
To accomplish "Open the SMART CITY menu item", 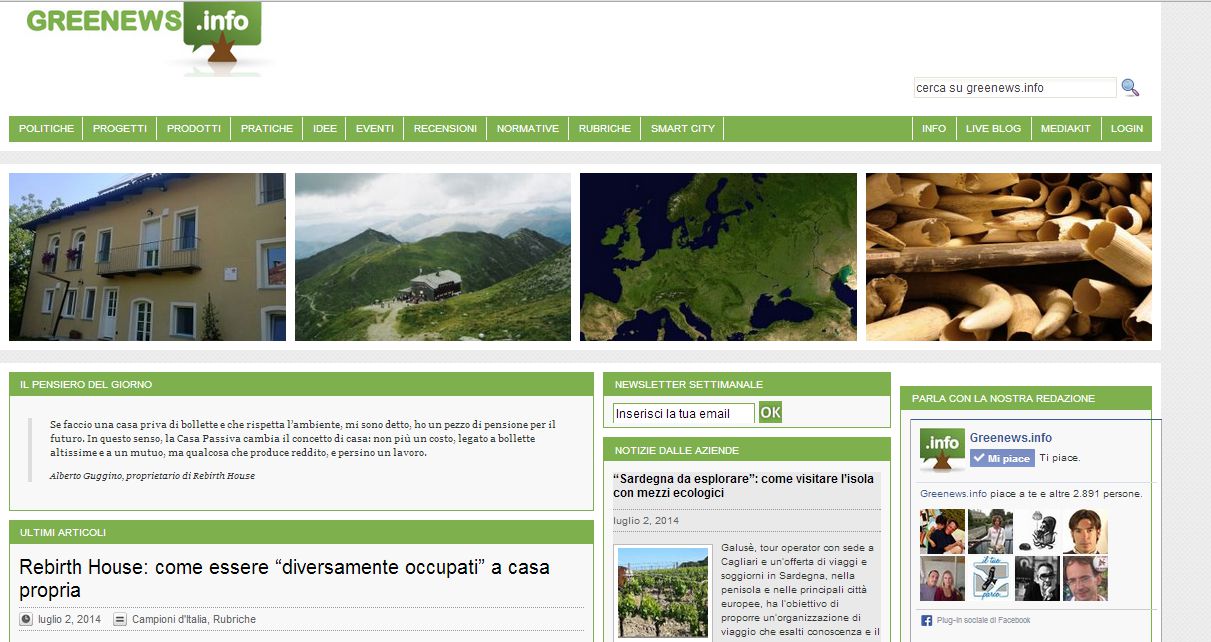I will [683, 129].
